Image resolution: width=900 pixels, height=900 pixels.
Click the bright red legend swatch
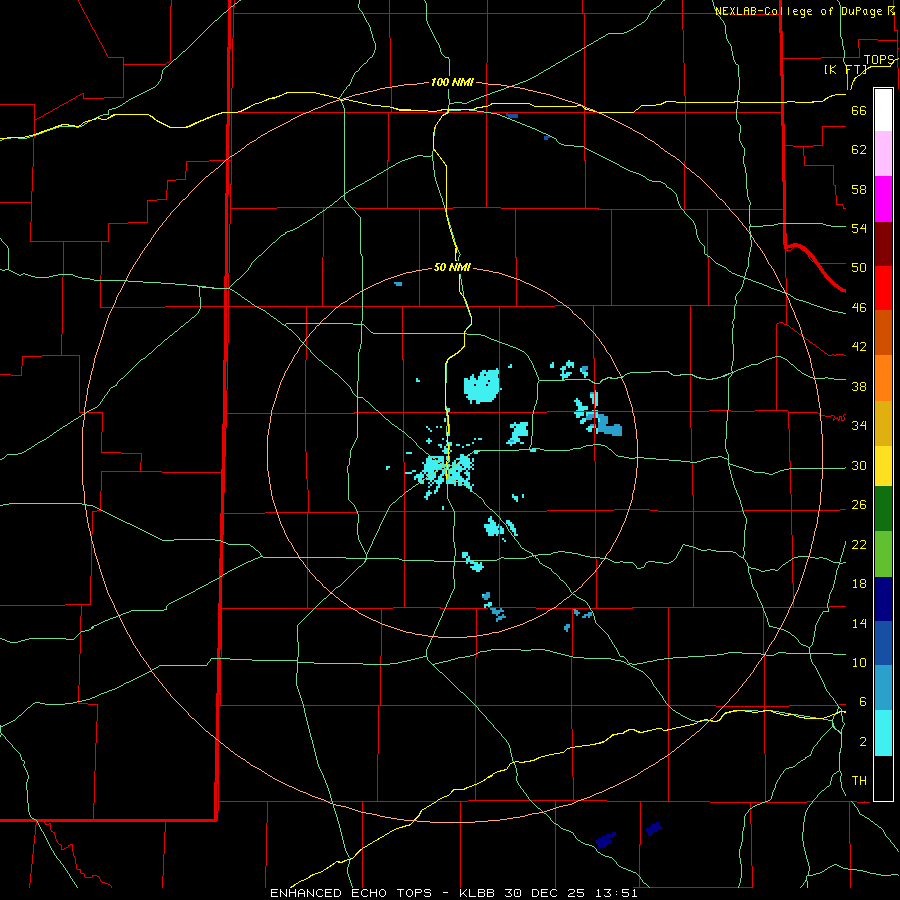point(883,288)
